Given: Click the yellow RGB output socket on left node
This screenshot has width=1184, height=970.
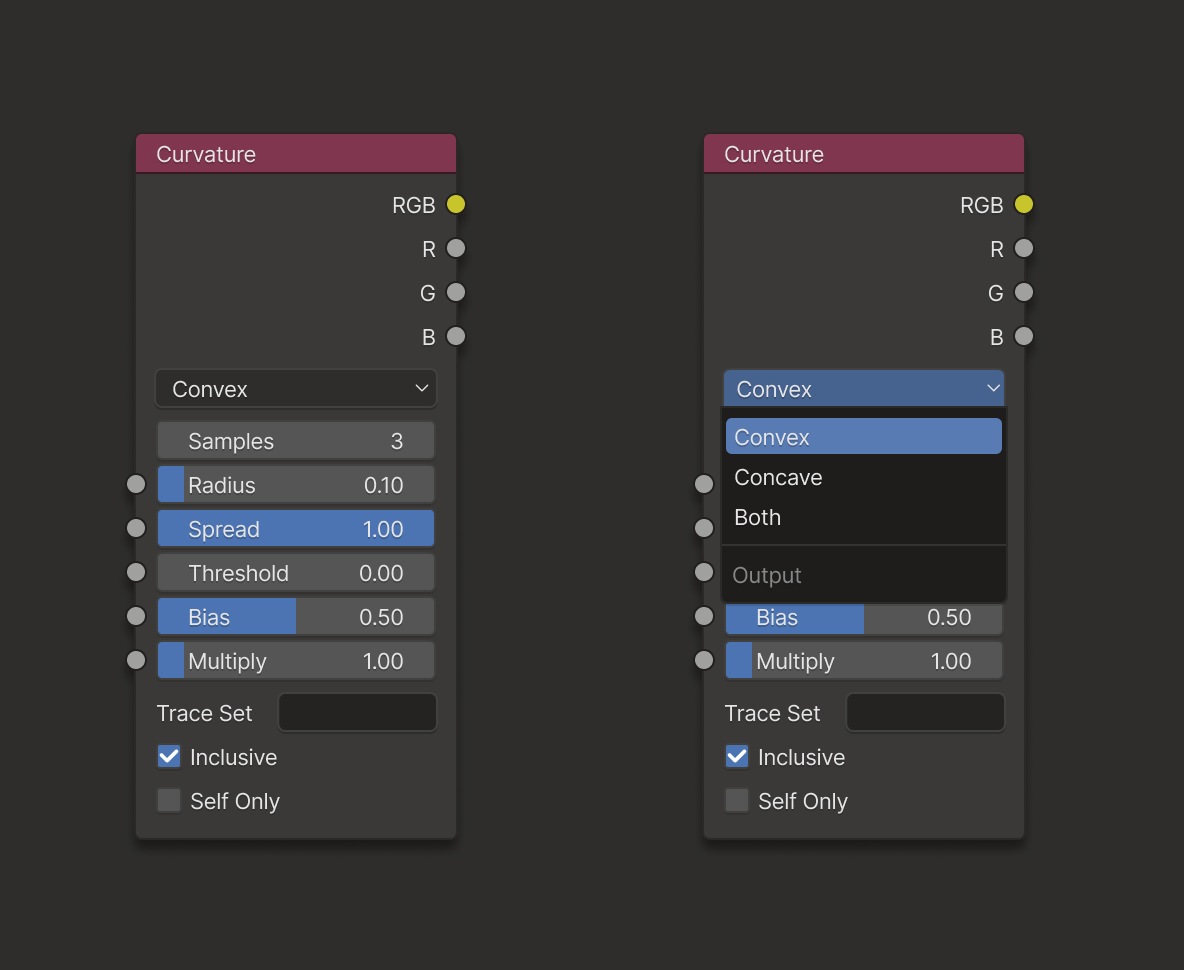Looking at the screenshot, I should (455, 204).
